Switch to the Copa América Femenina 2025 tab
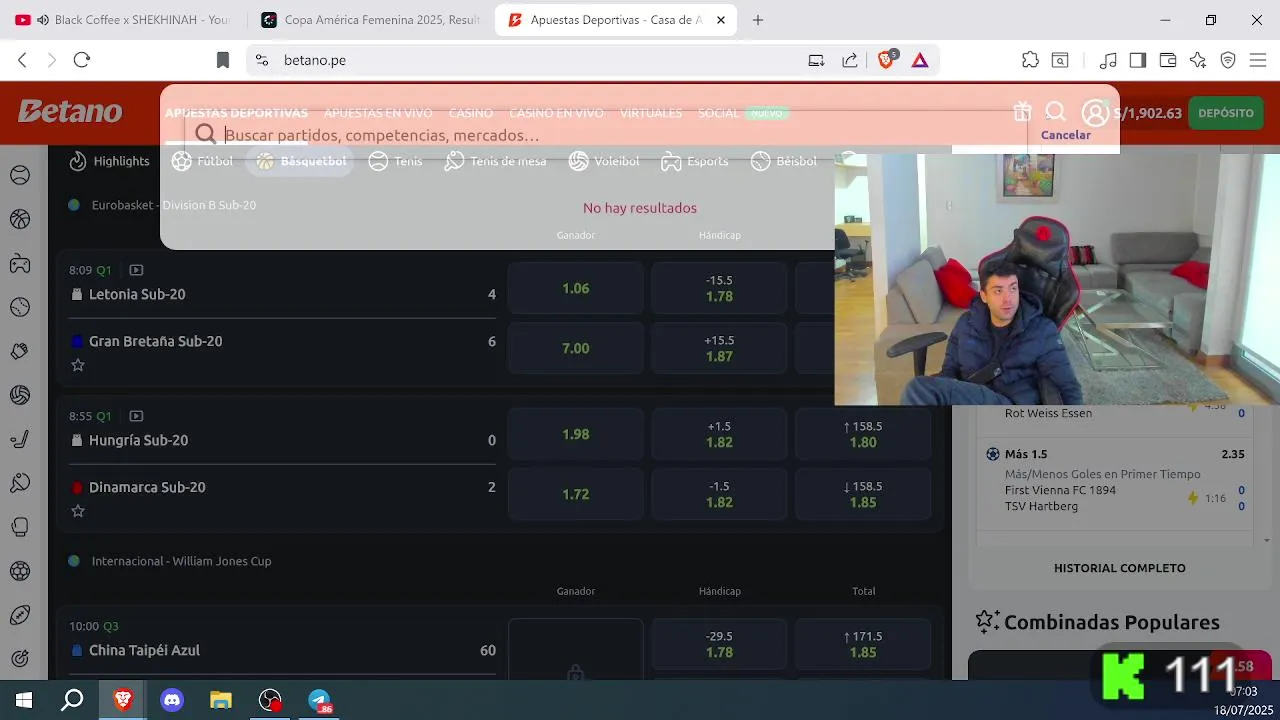The image size is (1280, 720). coord(369,20)
